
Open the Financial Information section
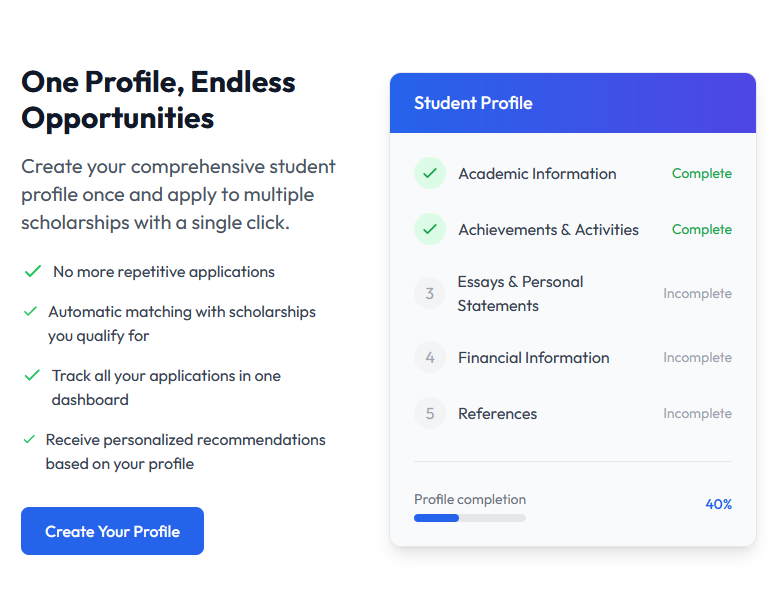click(x=534, y=358)
